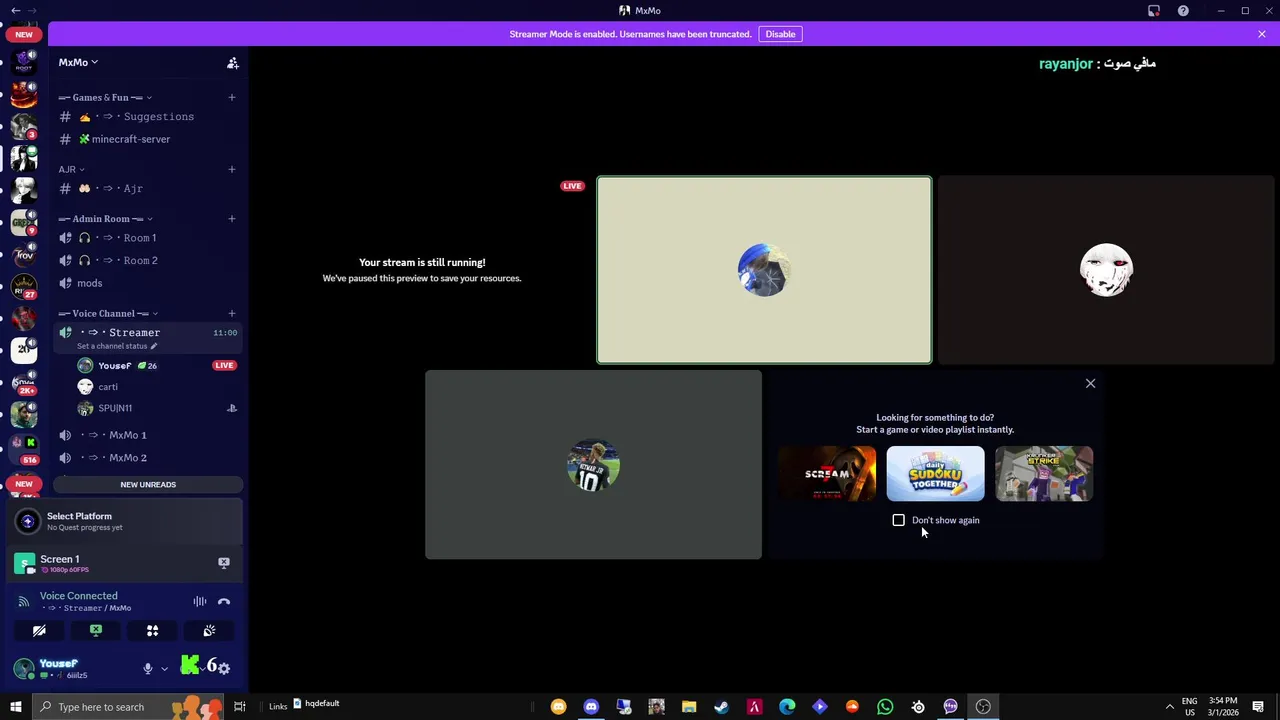Join the Room 1 voice channel
Image resolution: width=1280 pixels, height=720 pixels.
click(148, 238)
